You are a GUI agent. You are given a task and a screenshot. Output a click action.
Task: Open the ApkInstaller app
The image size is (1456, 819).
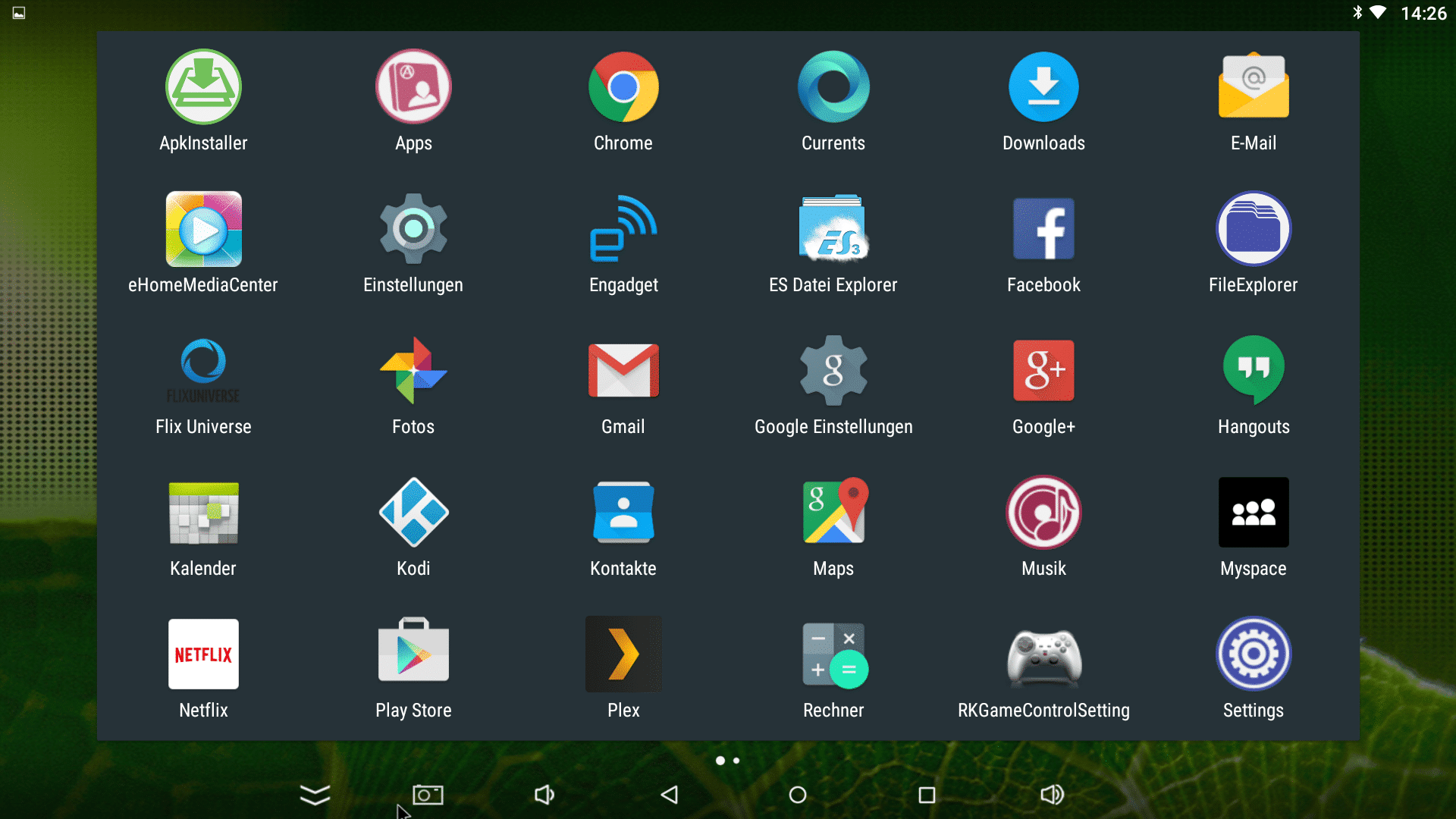[x=203, y=87]
